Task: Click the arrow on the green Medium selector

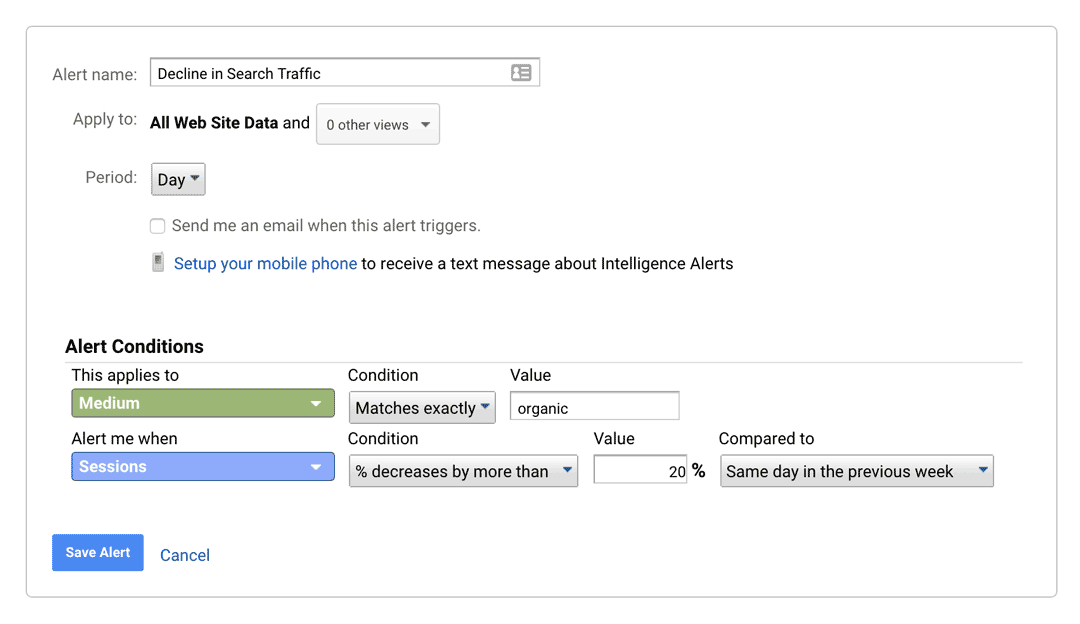Action: [315, 404]
